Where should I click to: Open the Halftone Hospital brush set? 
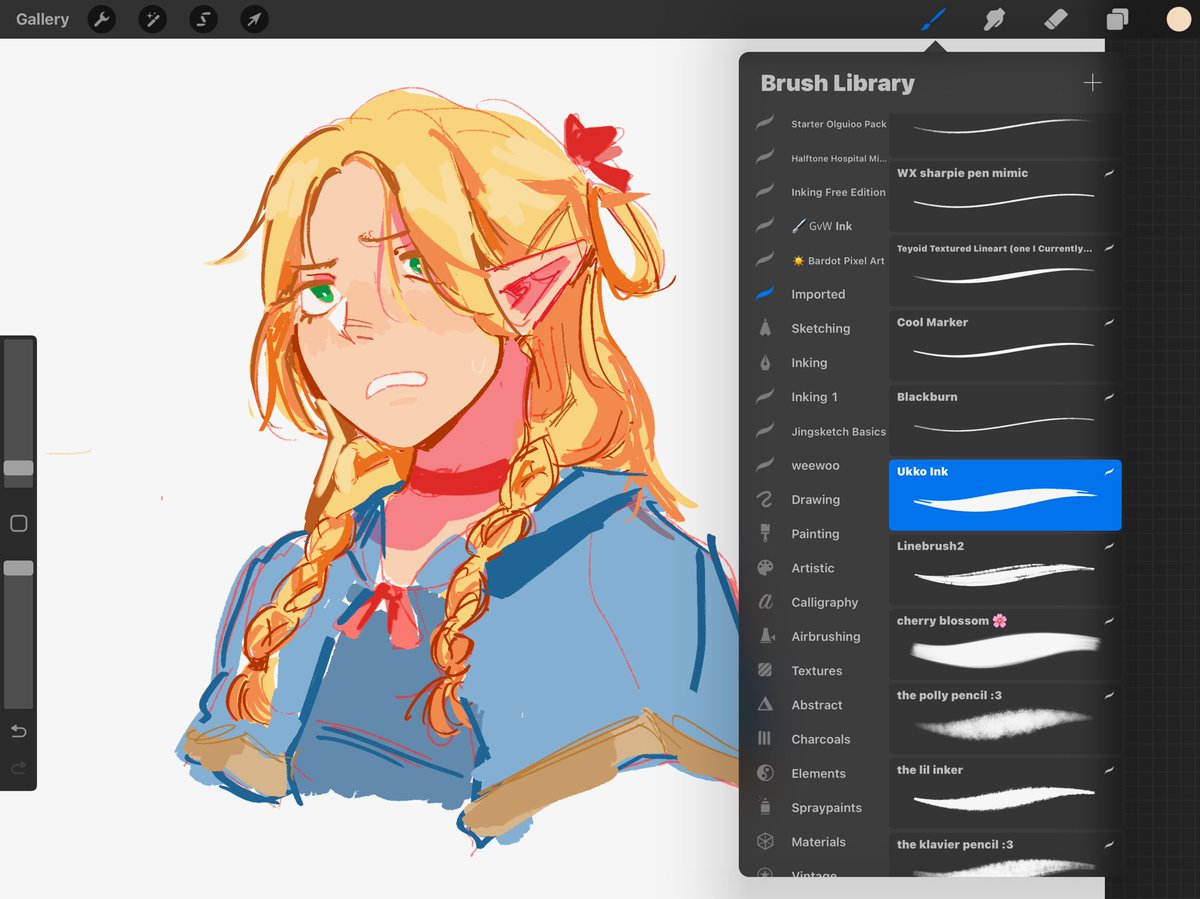(x=820, y=158)
